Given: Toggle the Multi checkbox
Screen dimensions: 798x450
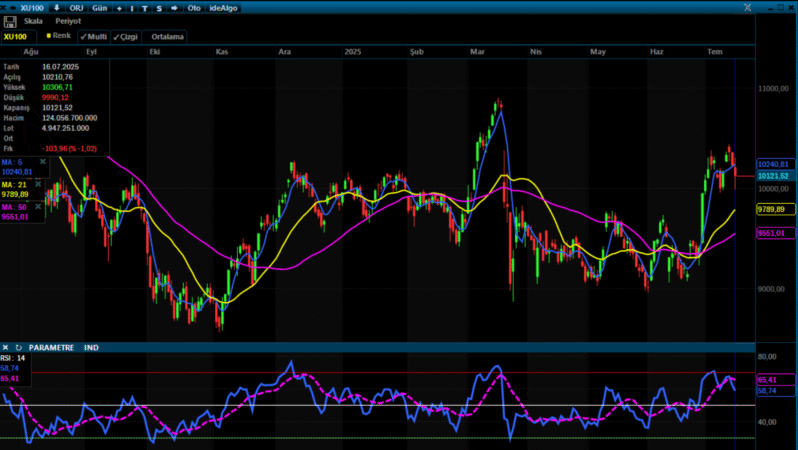Looking at the screenshot, I should 93,36.
